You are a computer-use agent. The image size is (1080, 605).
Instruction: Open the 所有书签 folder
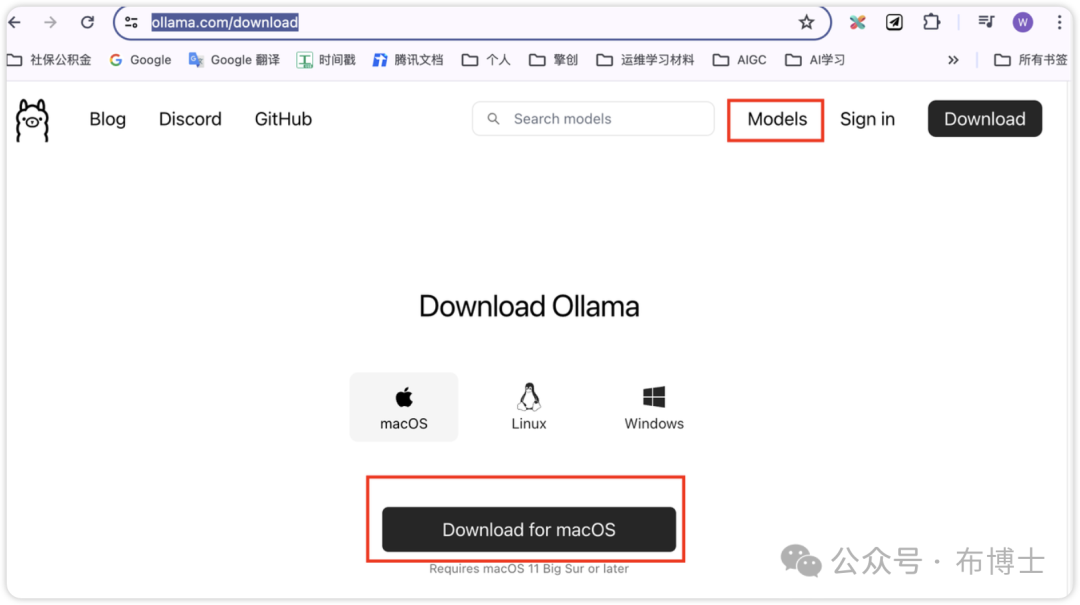[x=1030, y=60]
